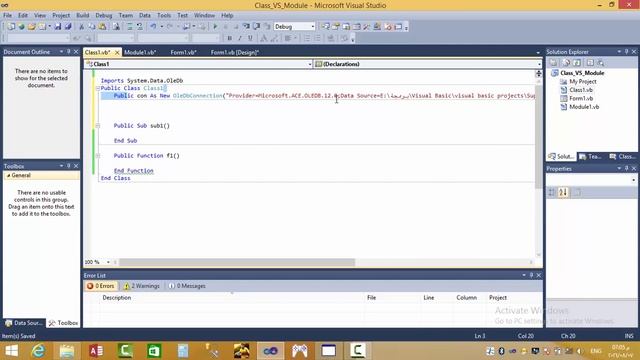Click View Class Diagram icon in Solution Explorer
This screenshot has width=640, height=360.
pos(600,63)
